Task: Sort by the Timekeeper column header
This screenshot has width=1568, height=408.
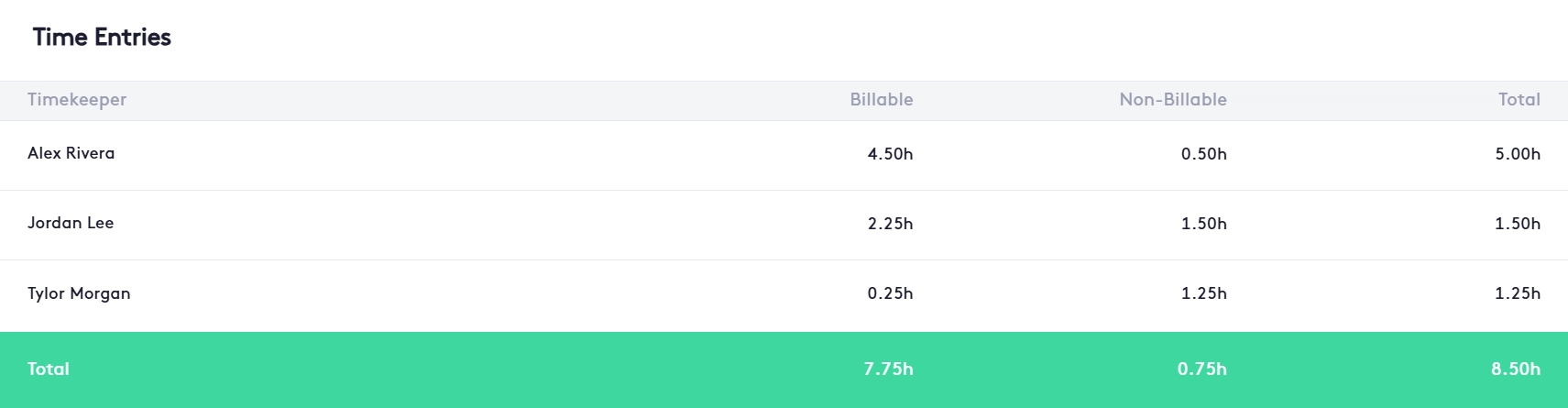Action: pos(77,100)
